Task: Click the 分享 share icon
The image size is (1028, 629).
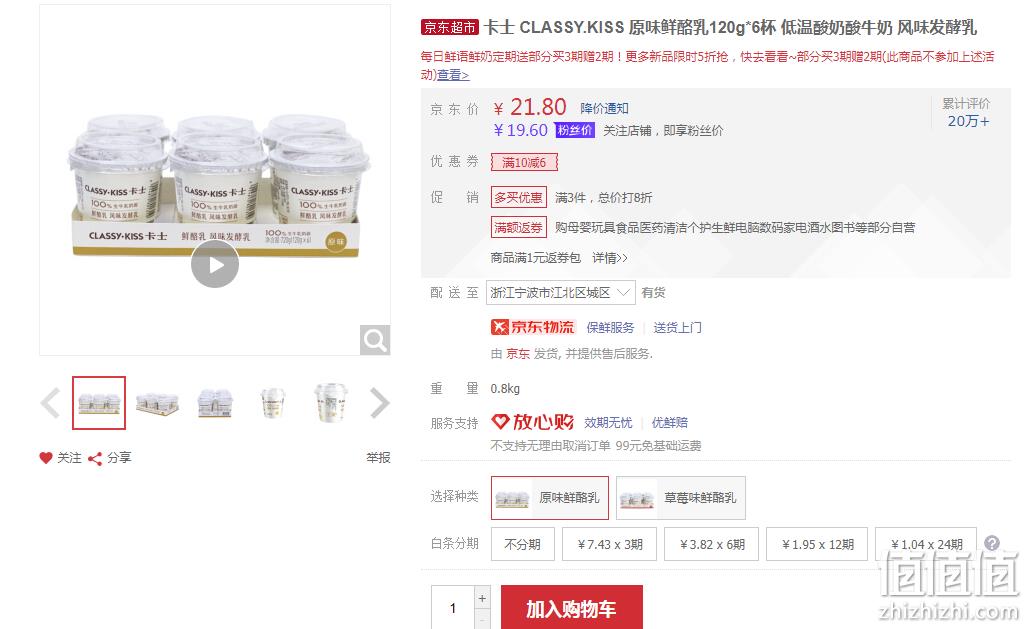Action: [95, 458]
